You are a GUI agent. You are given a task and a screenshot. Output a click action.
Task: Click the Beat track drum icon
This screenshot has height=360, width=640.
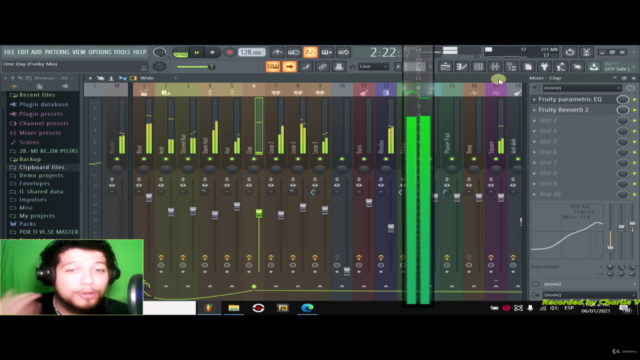(x=144, y=93)
